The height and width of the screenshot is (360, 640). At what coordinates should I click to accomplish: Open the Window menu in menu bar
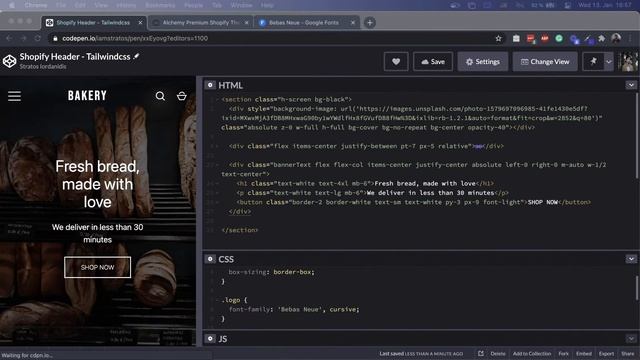(x=241, y=5)
